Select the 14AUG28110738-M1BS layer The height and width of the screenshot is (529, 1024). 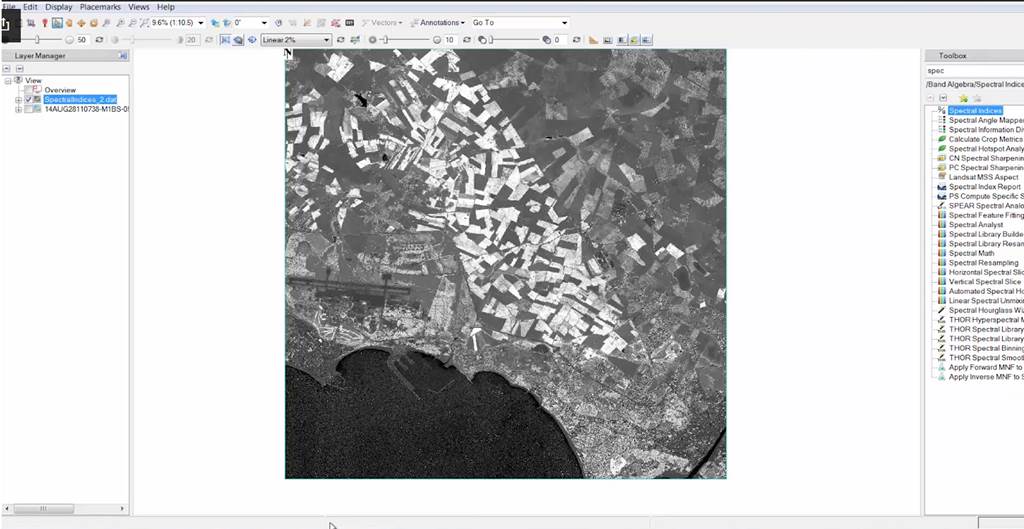click(x=86, y=109)
